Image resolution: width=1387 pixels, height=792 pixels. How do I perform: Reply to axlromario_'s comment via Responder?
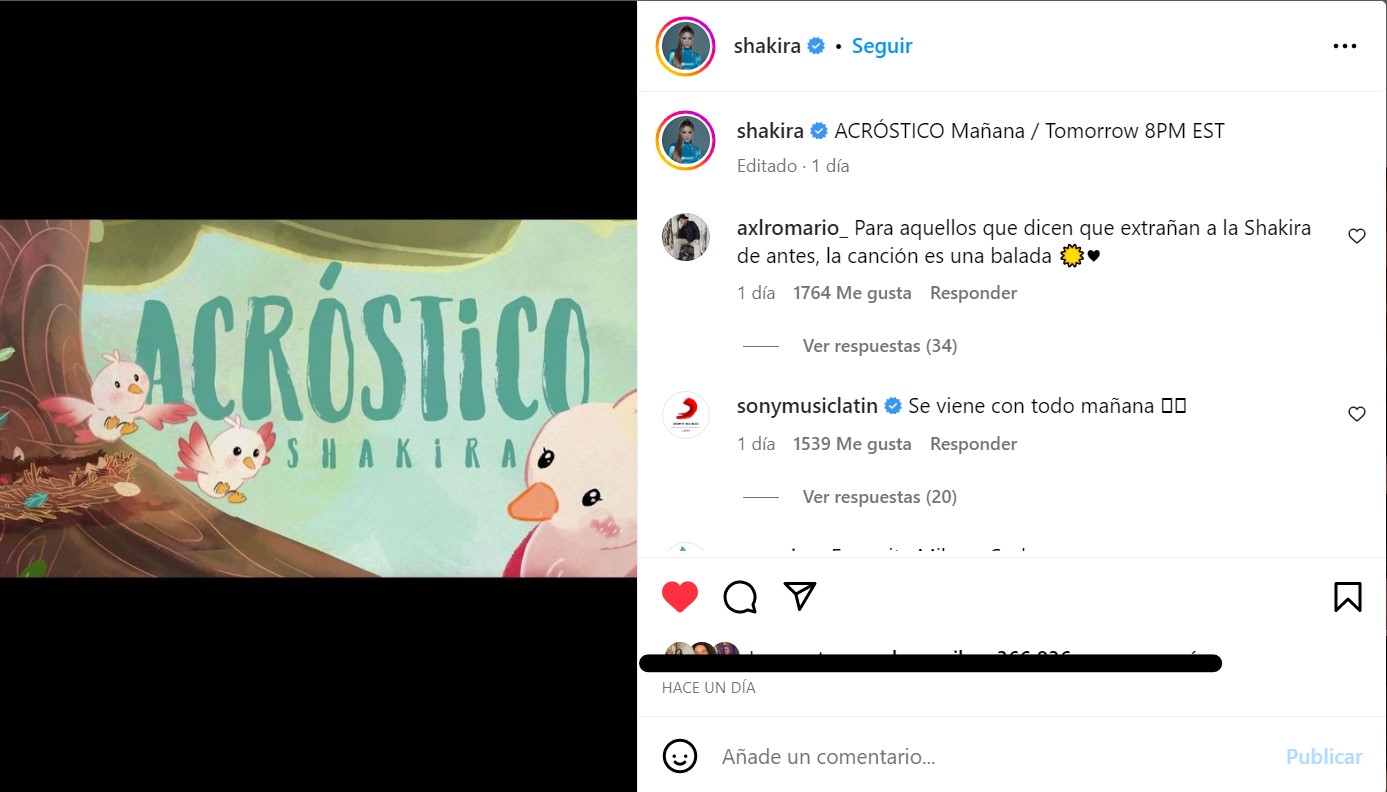click(973, 293)
